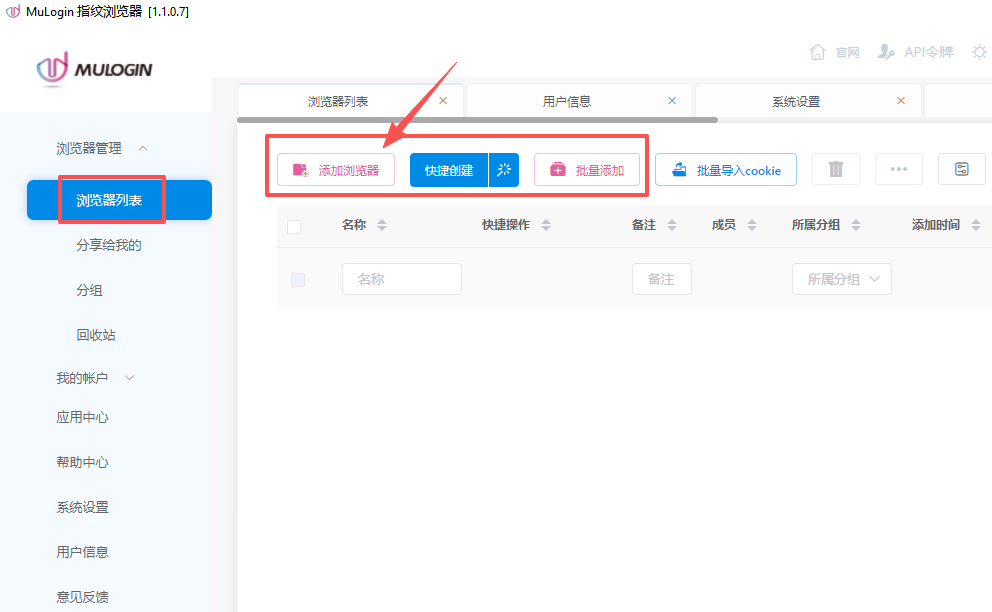The image size is (992, 612).
Task: Click the 添加浏览器 button
Action: pos(336,170)
